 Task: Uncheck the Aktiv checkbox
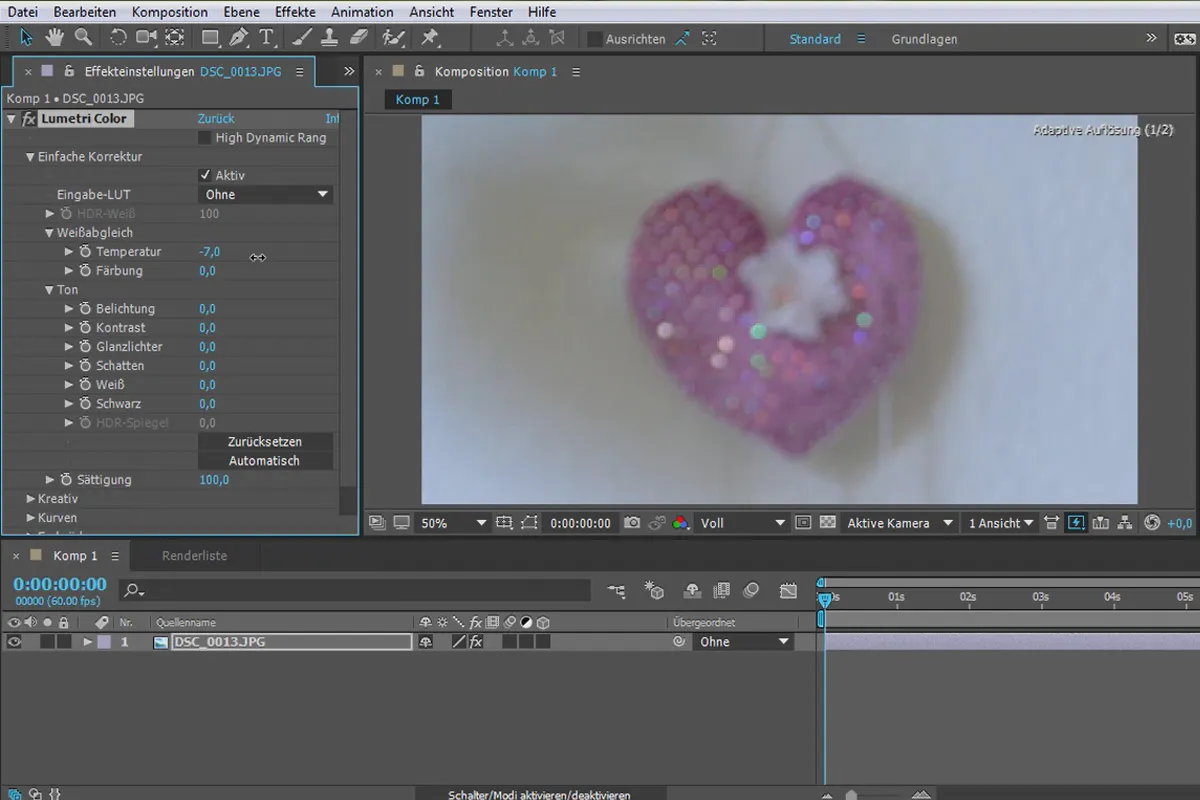tap(205, 175)
